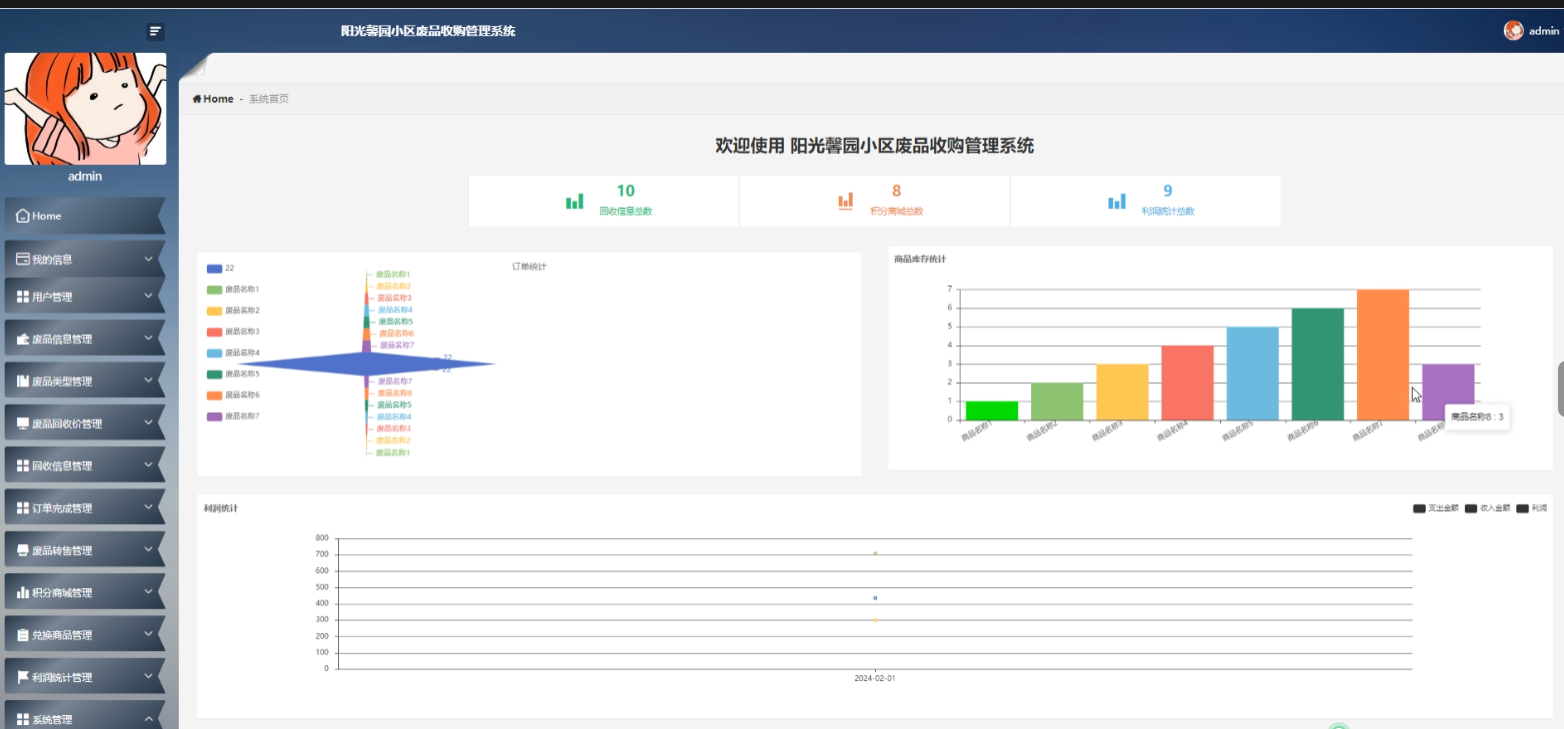This screenshot has width=1564, height=729.
Task: Toggle 废品名称4 legend entry
Action: tap(233, 352)
